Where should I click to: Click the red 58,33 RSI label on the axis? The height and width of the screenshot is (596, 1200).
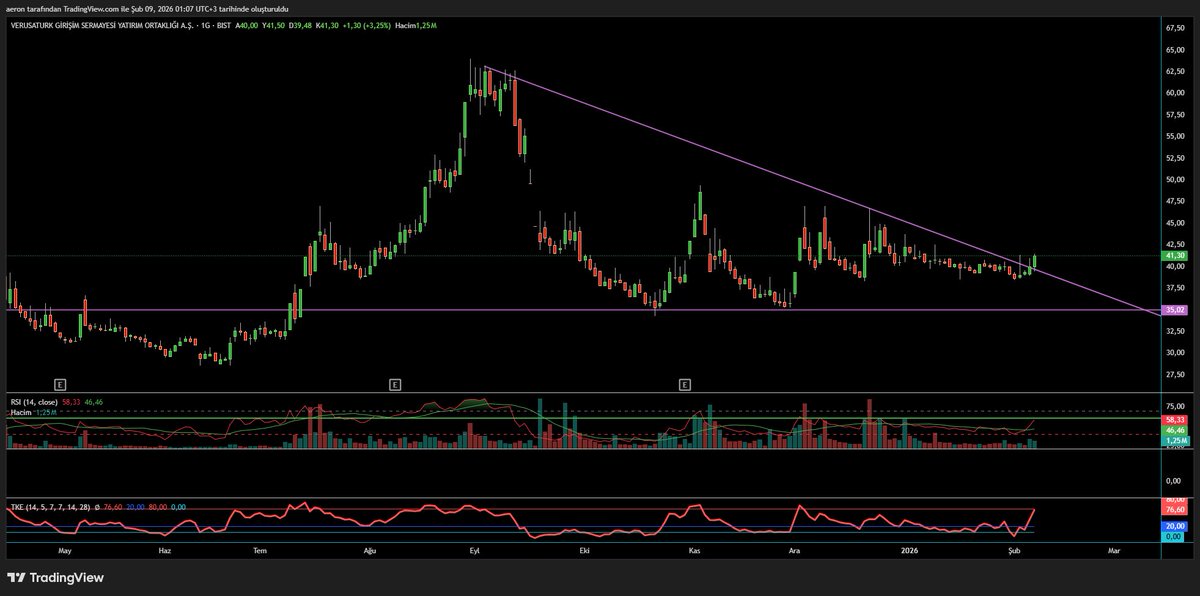1174,419
